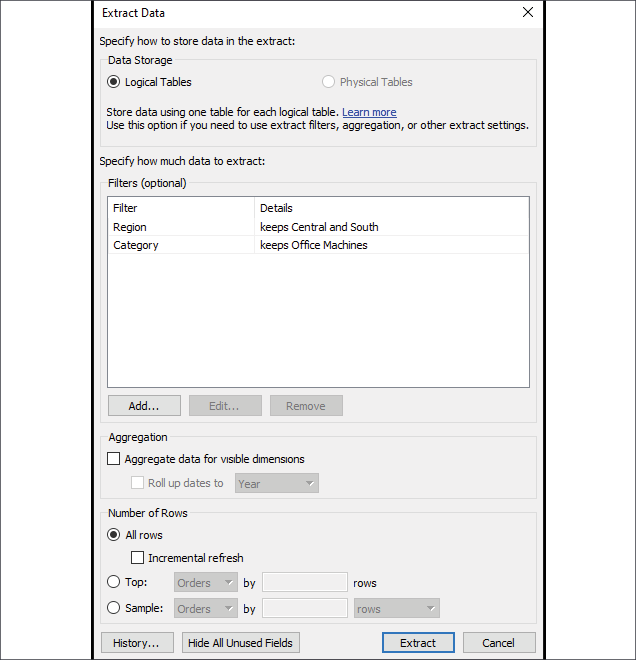Select the Sample radio button

click(113, 607)
